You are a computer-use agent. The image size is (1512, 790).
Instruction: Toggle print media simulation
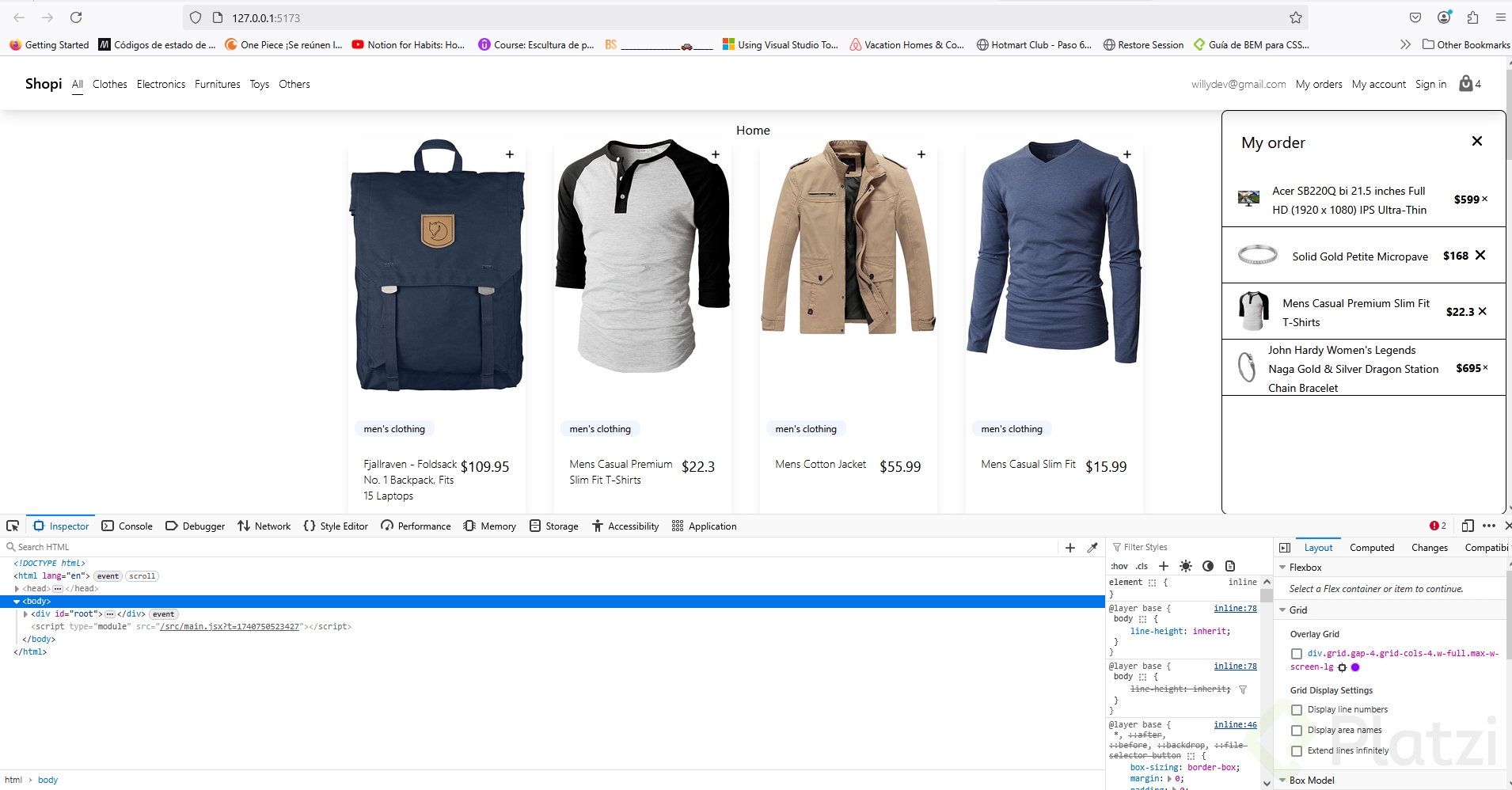click(x=1230, y=566)
